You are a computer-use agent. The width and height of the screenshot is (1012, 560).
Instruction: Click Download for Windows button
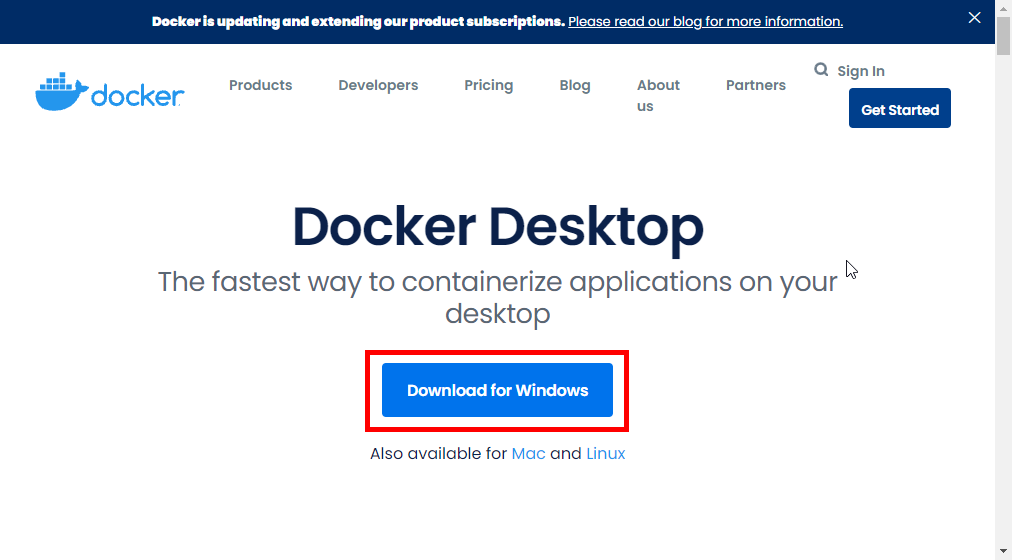pyautogui.click(x=497, y=390)
